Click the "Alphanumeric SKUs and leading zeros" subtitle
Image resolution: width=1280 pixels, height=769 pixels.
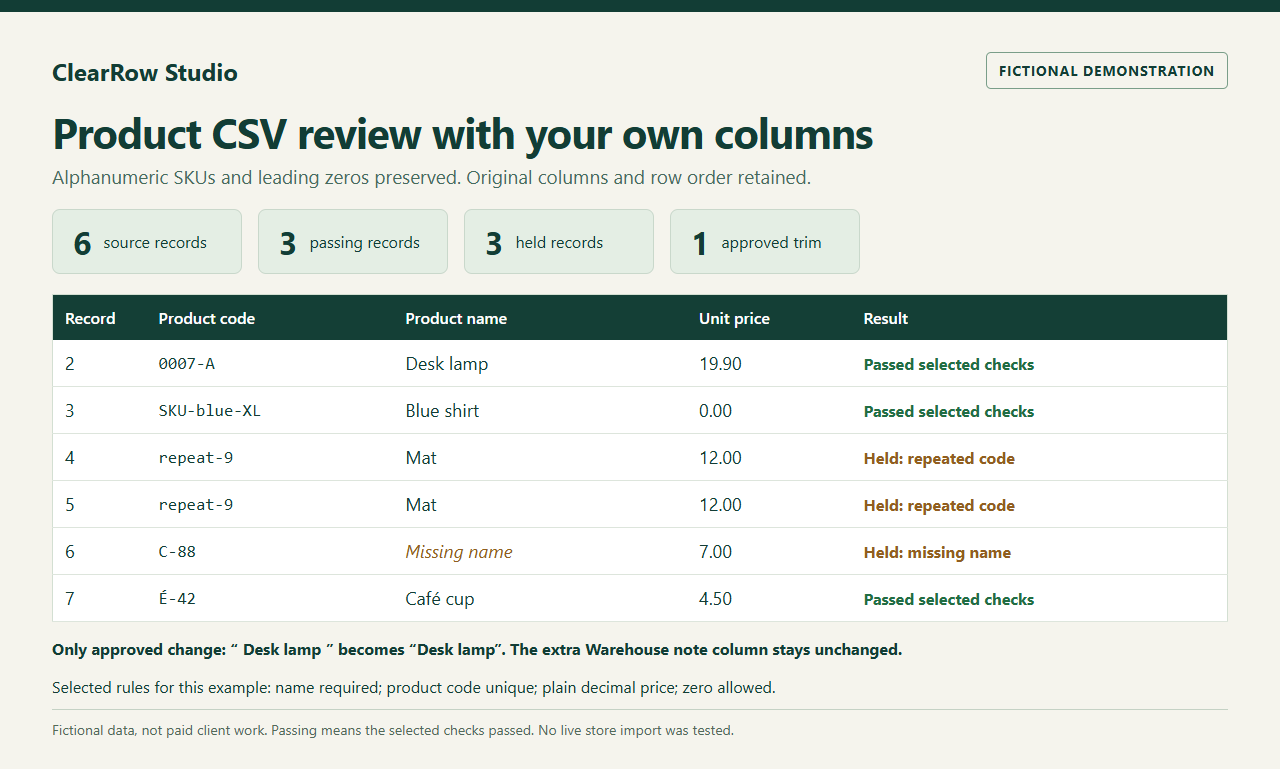[431, 178]
